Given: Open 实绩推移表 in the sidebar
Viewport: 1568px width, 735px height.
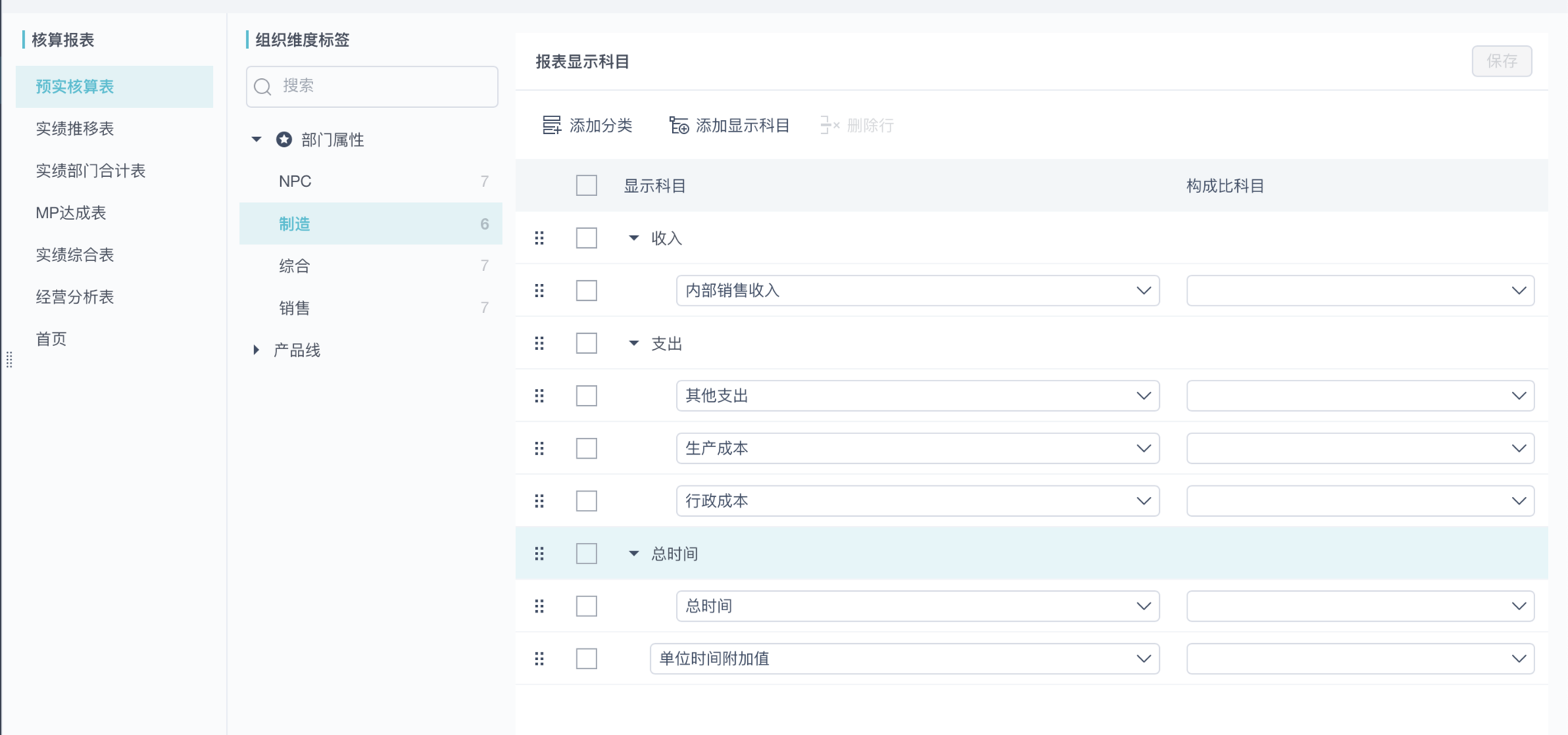Looking at the screenshot, I should [75, 129].
